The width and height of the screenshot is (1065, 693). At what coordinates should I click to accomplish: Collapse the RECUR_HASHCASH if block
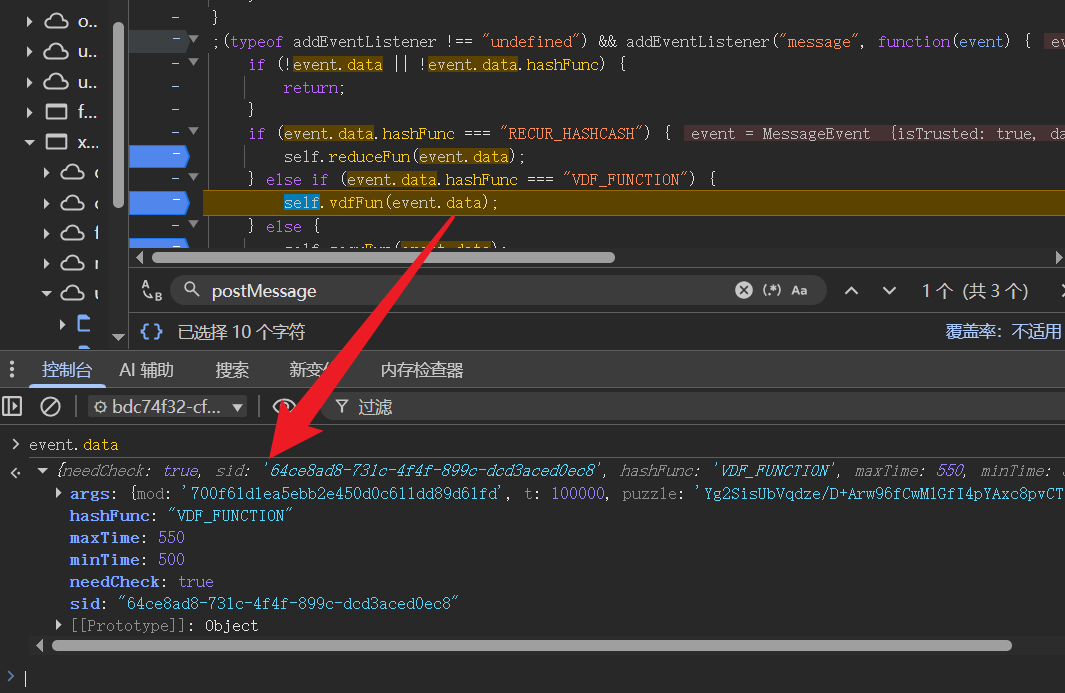(194, 131)
